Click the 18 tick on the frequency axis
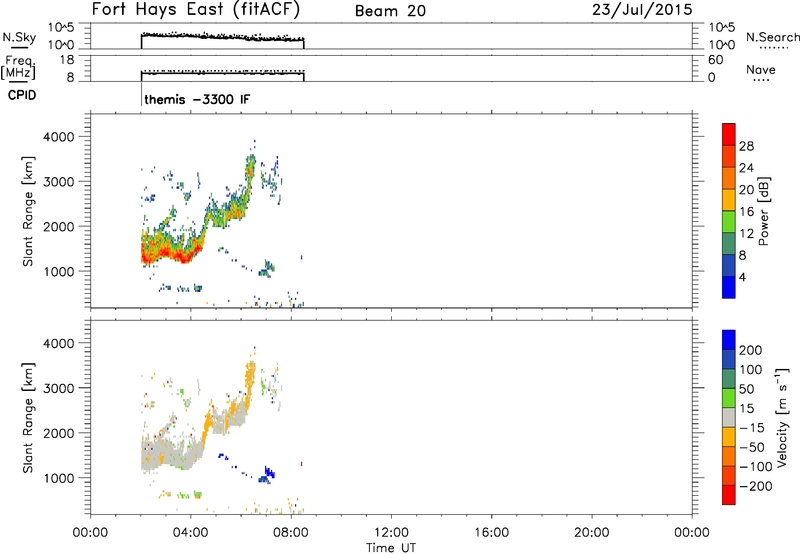Viewport: 800px width, 554px height. (67, 60)
